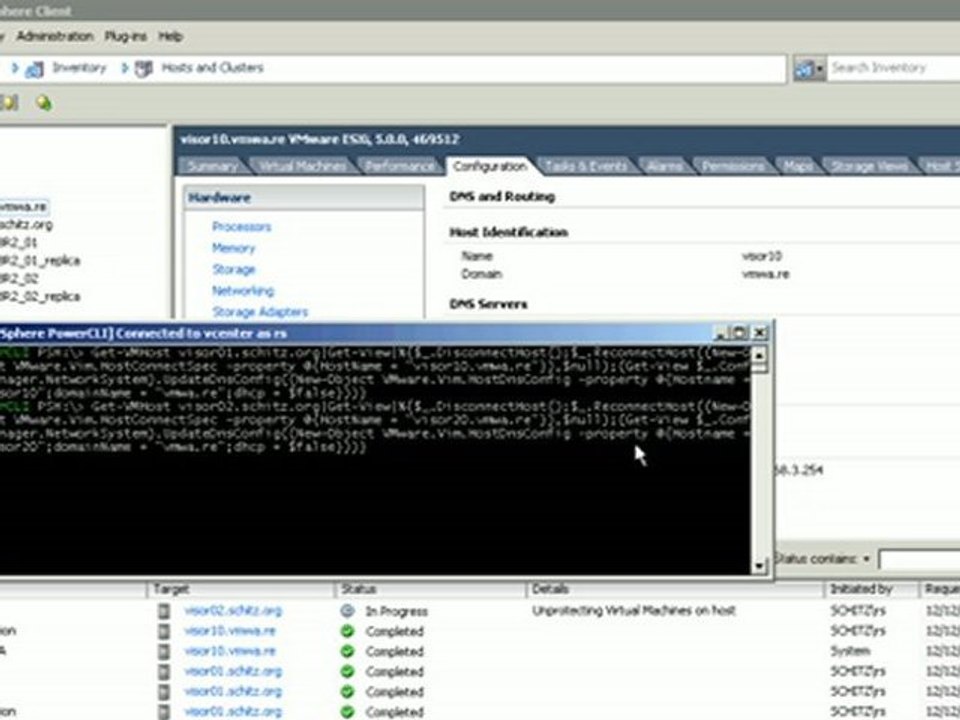Select the R2_01_replica VM in tree

coord(40,260)
